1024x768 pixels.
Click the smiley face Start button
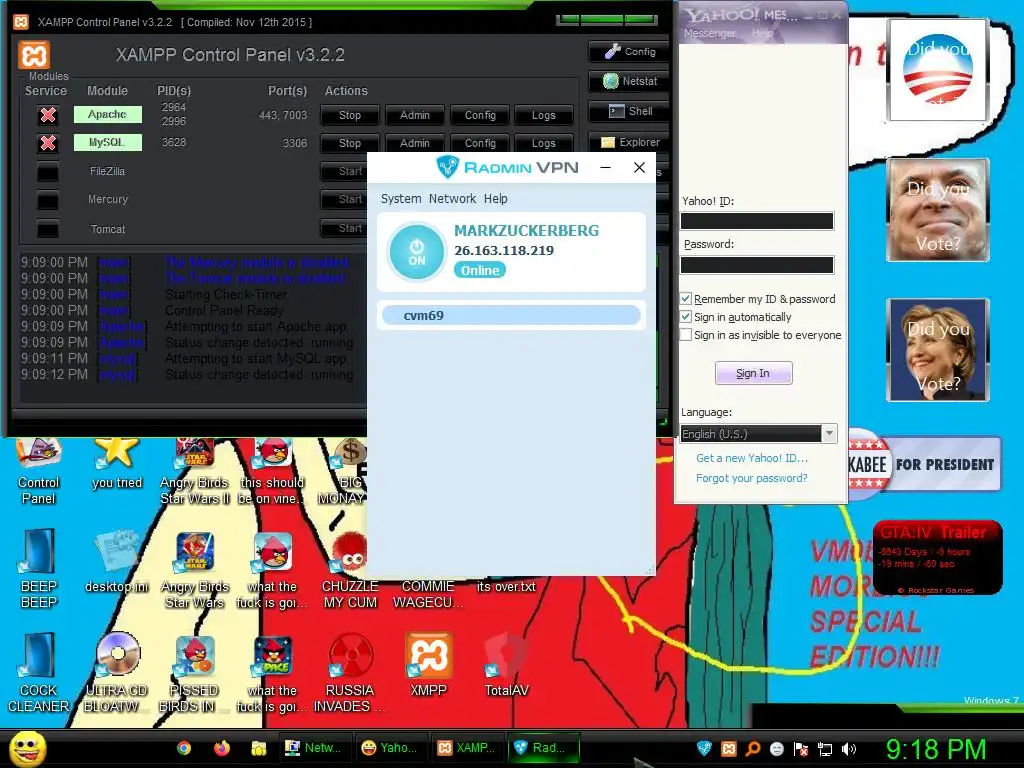[27, 748]
